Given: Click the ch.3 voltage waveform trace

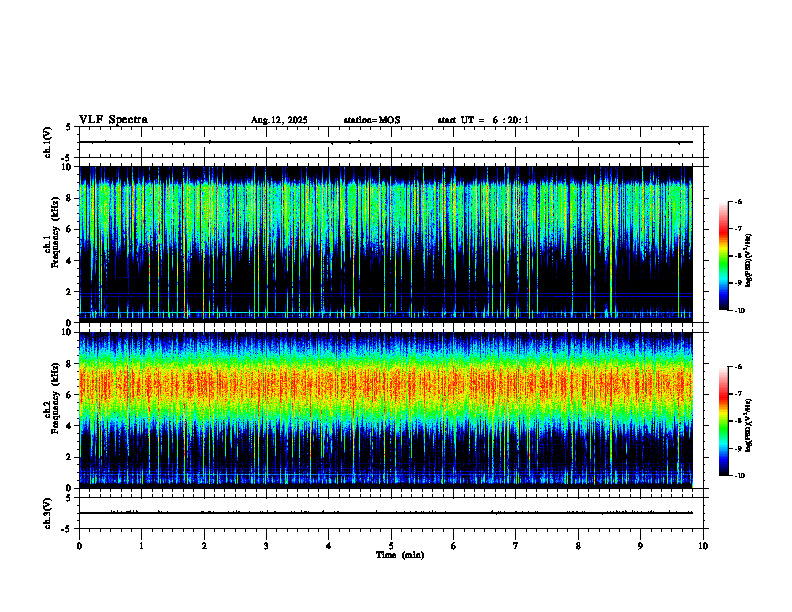Looking at the screenshot, I should coord(386,513).
